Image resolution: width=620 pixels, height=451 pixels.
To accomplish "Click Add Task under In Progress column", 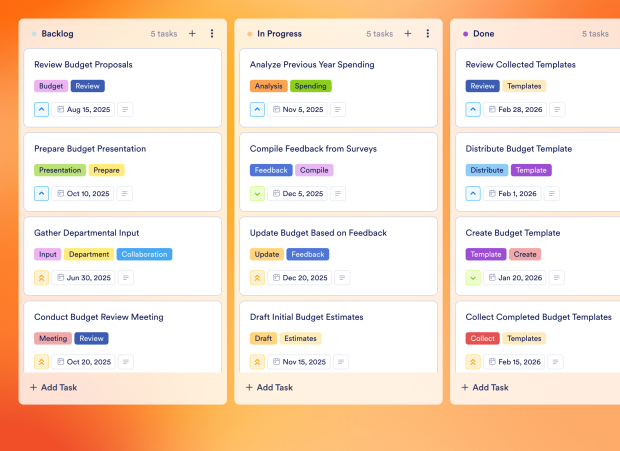I will tap(270, 387).
